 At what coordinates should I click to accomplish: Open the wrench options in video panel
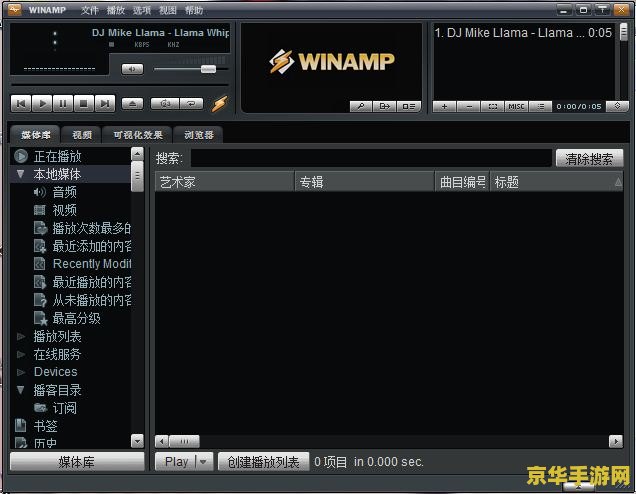tap(361, 106)
